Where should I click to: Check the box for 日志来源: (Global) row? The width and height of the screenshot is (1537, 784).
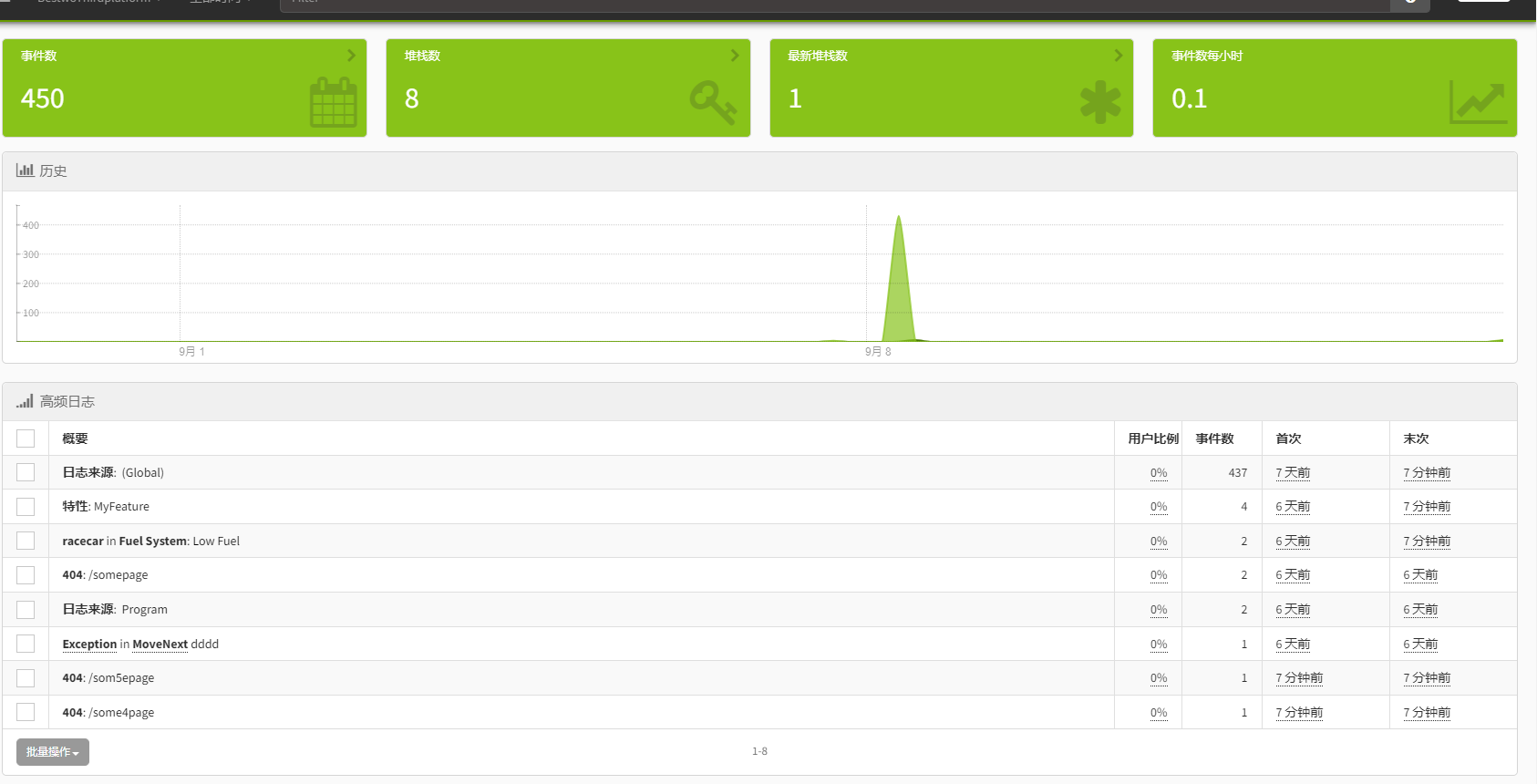(26, 472)
